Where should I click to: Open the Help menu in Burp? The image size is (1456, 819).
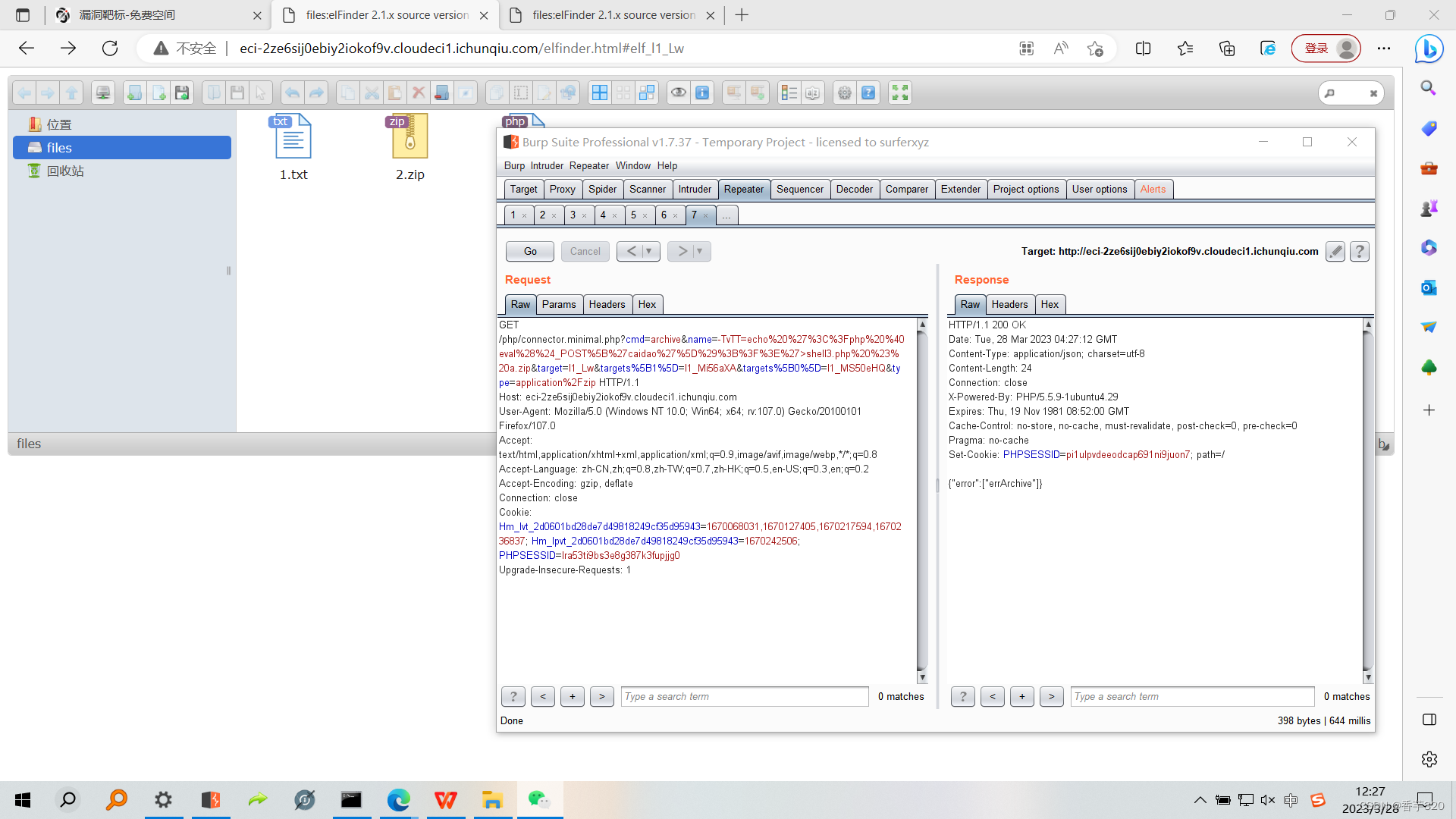[x=667, y=166]
